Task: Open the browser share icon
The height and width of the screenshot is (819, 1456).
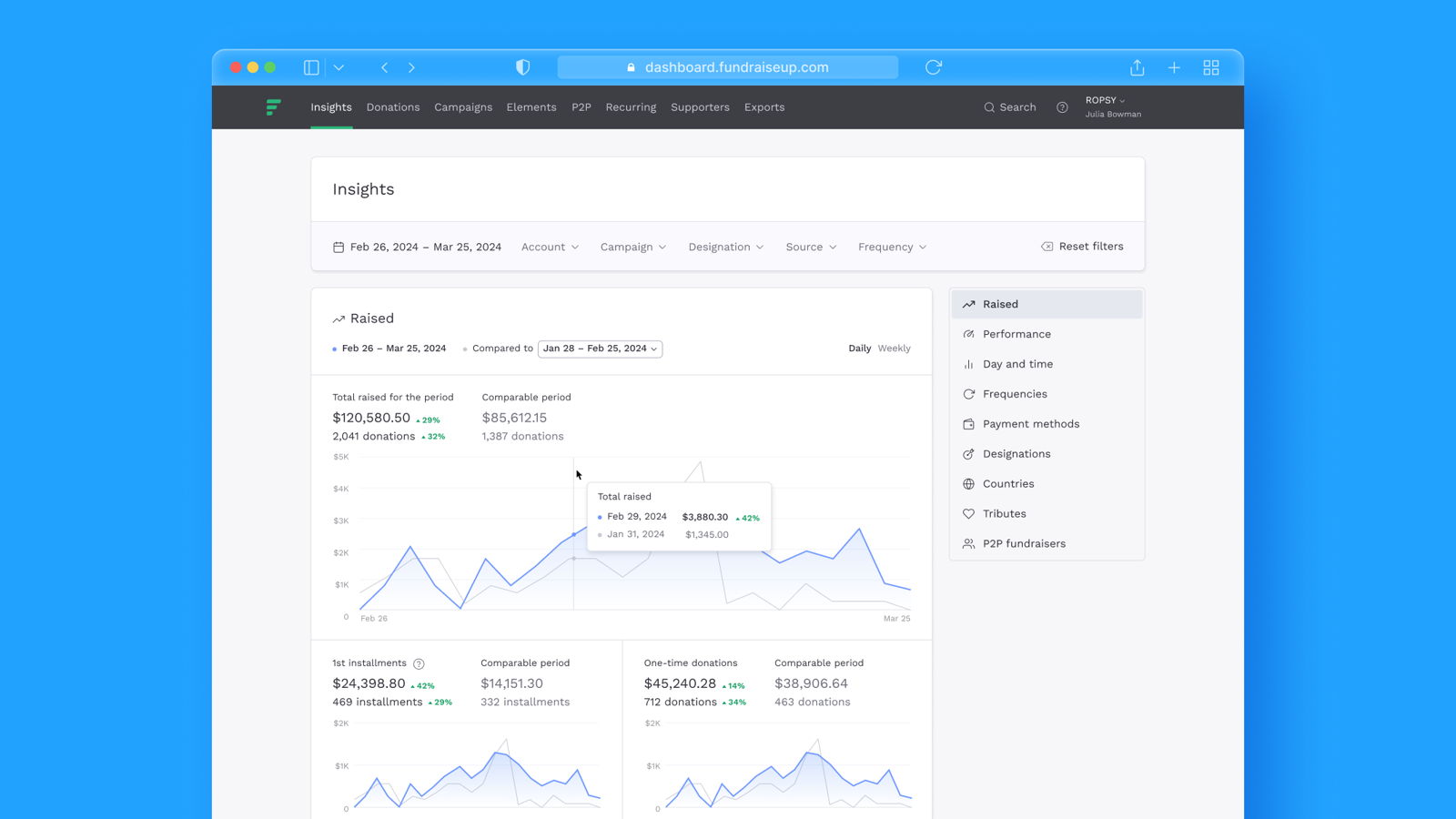Action: point(1137,67)
